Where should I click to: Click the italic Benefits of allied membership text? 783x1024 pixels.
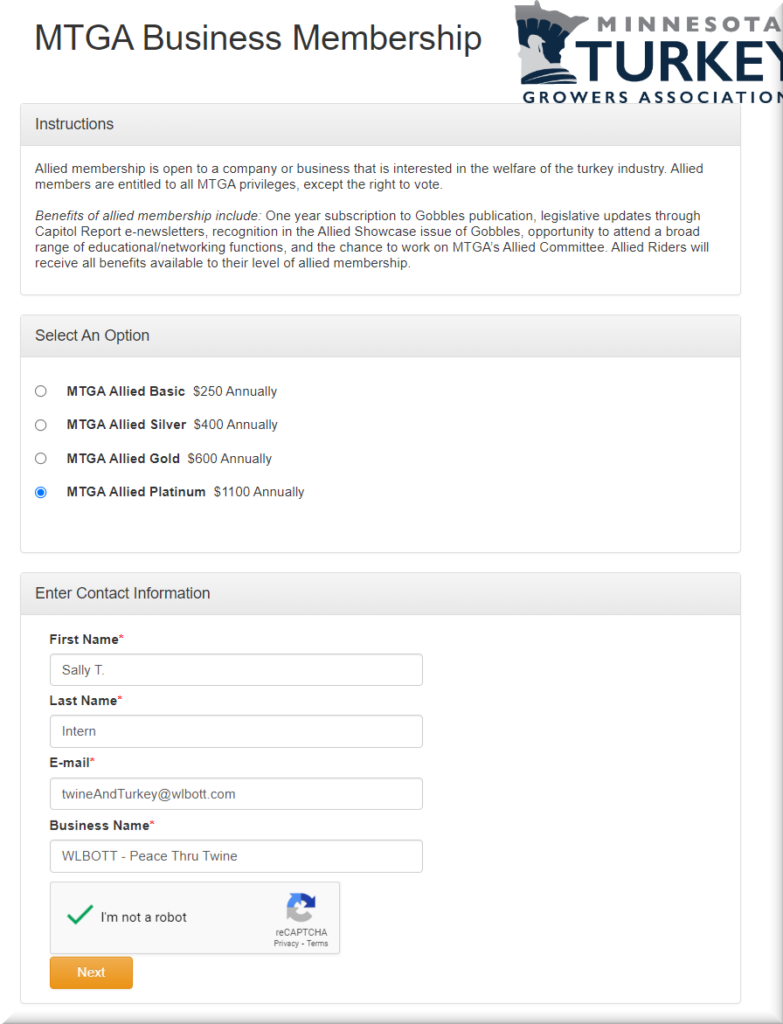coord(148,216)
